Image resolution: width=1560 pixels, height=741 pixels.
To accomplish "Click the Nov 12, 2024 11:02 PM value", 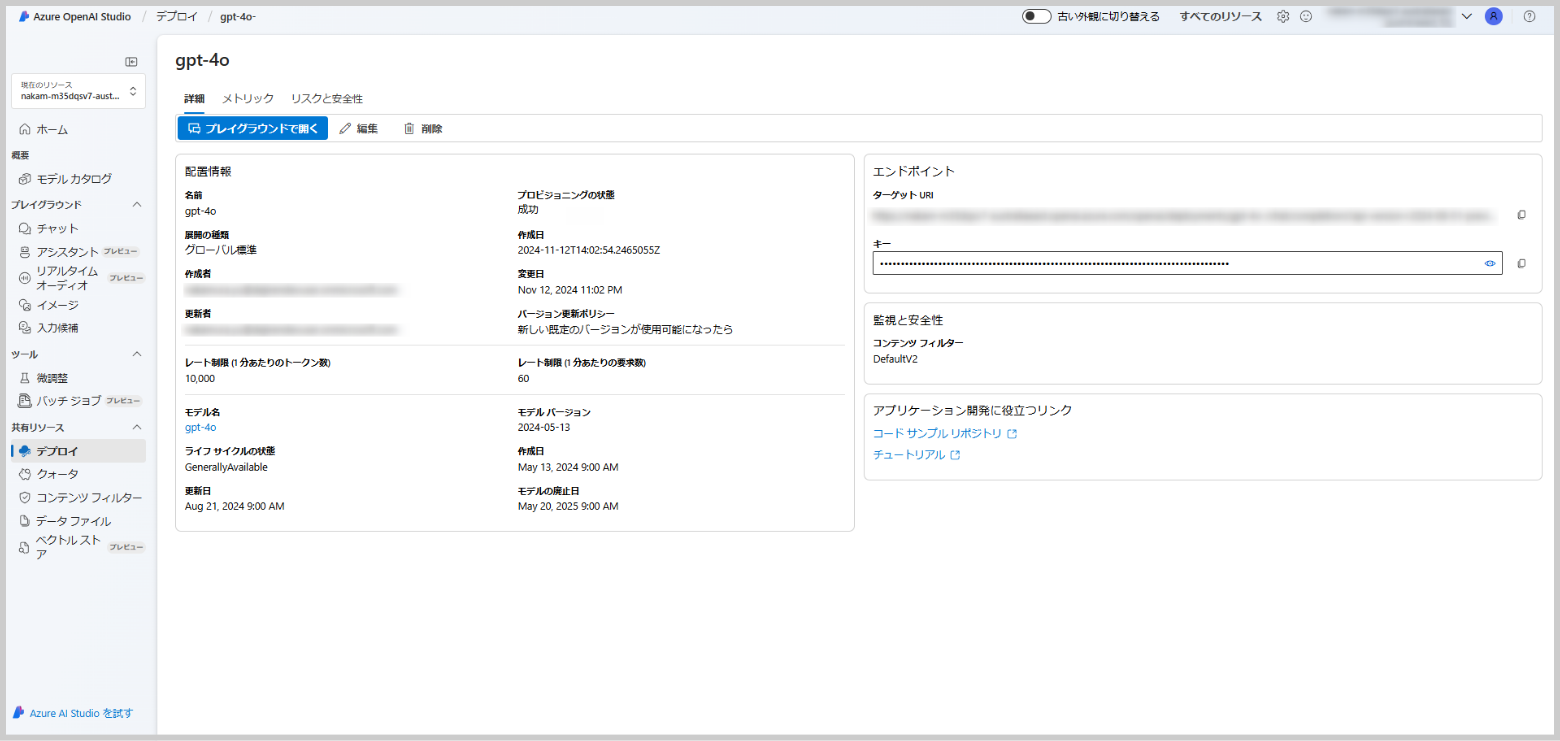I will pos(570,290).
